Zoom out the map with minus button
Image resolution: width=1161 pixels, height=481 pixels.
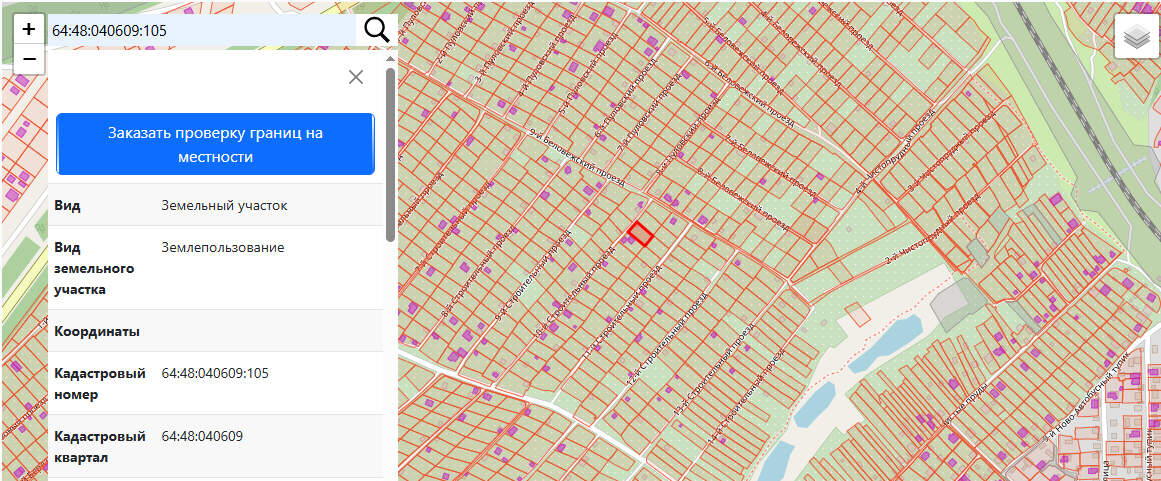pos(29,59)
